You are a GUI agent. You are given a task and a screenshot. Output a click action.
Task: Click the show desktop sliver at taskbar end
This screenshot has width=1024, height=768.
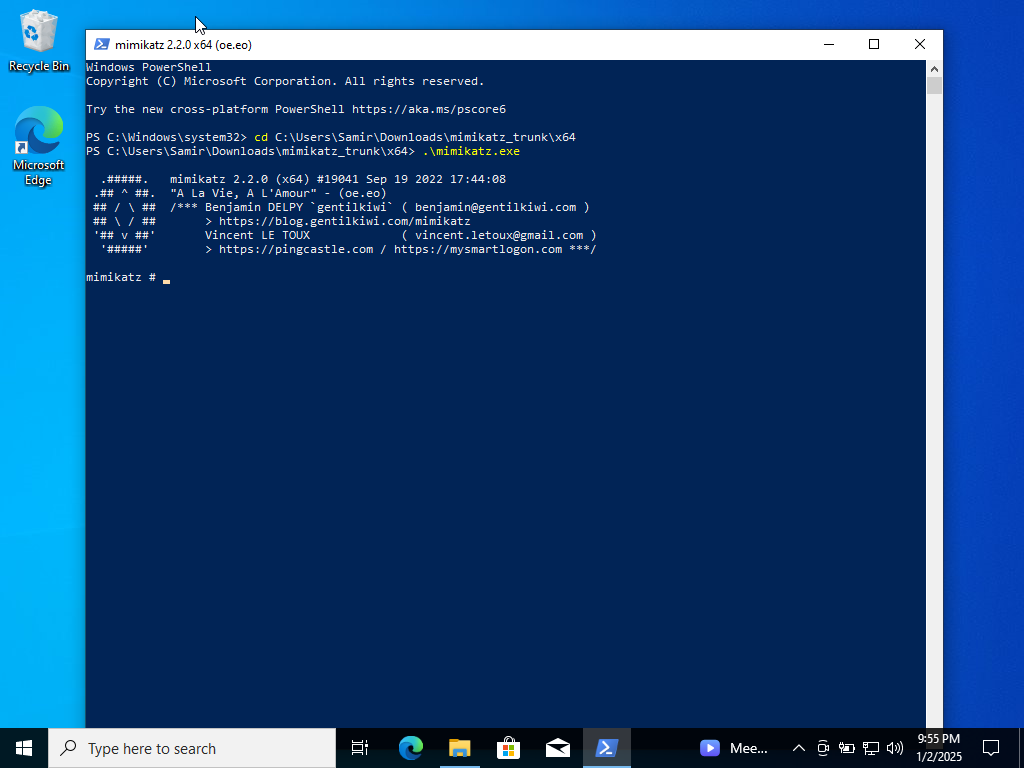pos(1021,748)
